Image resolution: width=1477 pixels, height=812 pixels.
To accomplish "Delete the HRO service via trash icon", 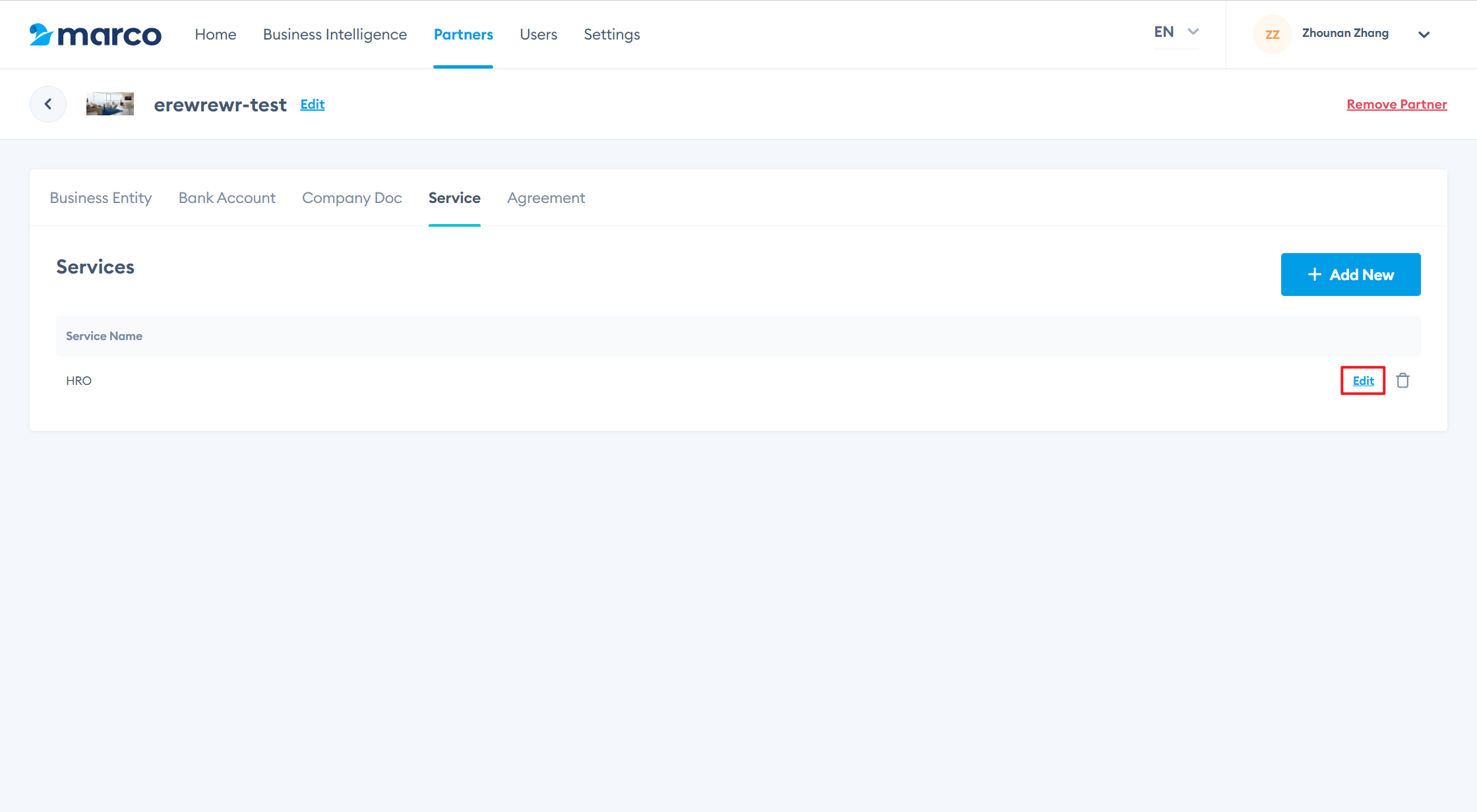I will (x=1402, y=380).
